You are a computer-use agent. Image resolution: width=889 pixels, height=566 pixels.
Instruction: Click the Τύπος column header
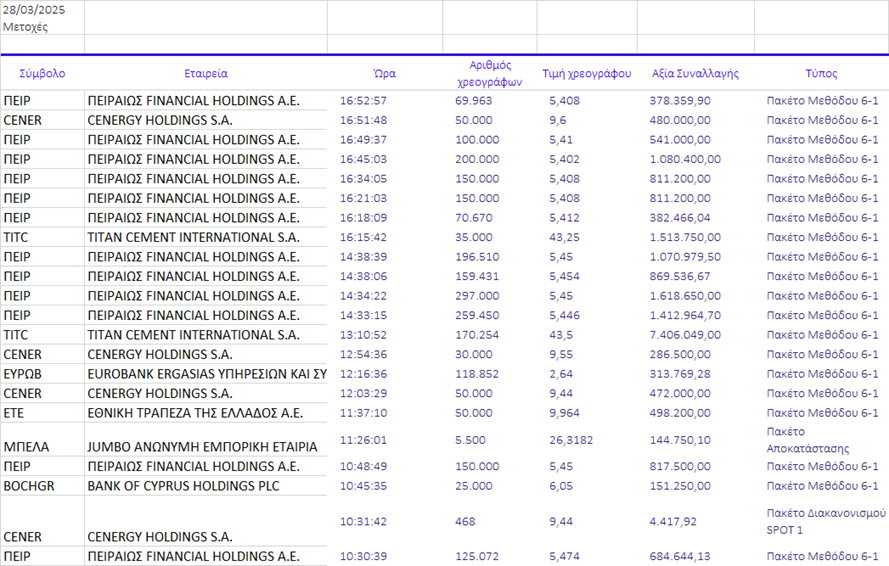[822, 73]
